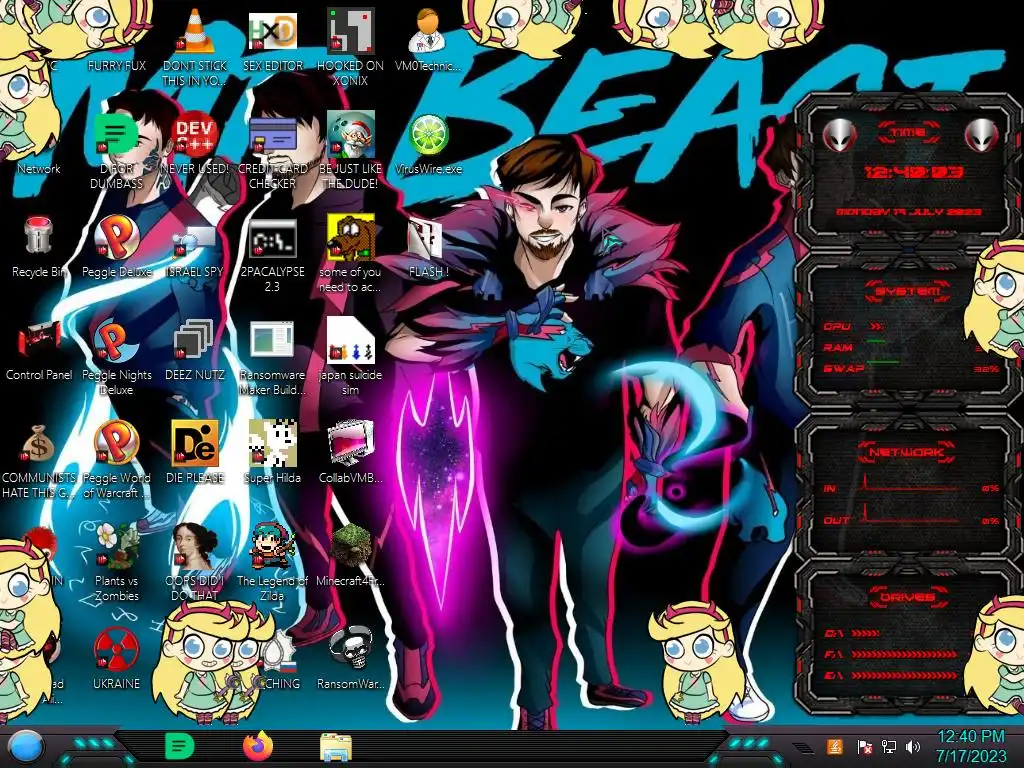
Task: Open Minecraft4Fr... grass block icon
Action: (350, 545)
